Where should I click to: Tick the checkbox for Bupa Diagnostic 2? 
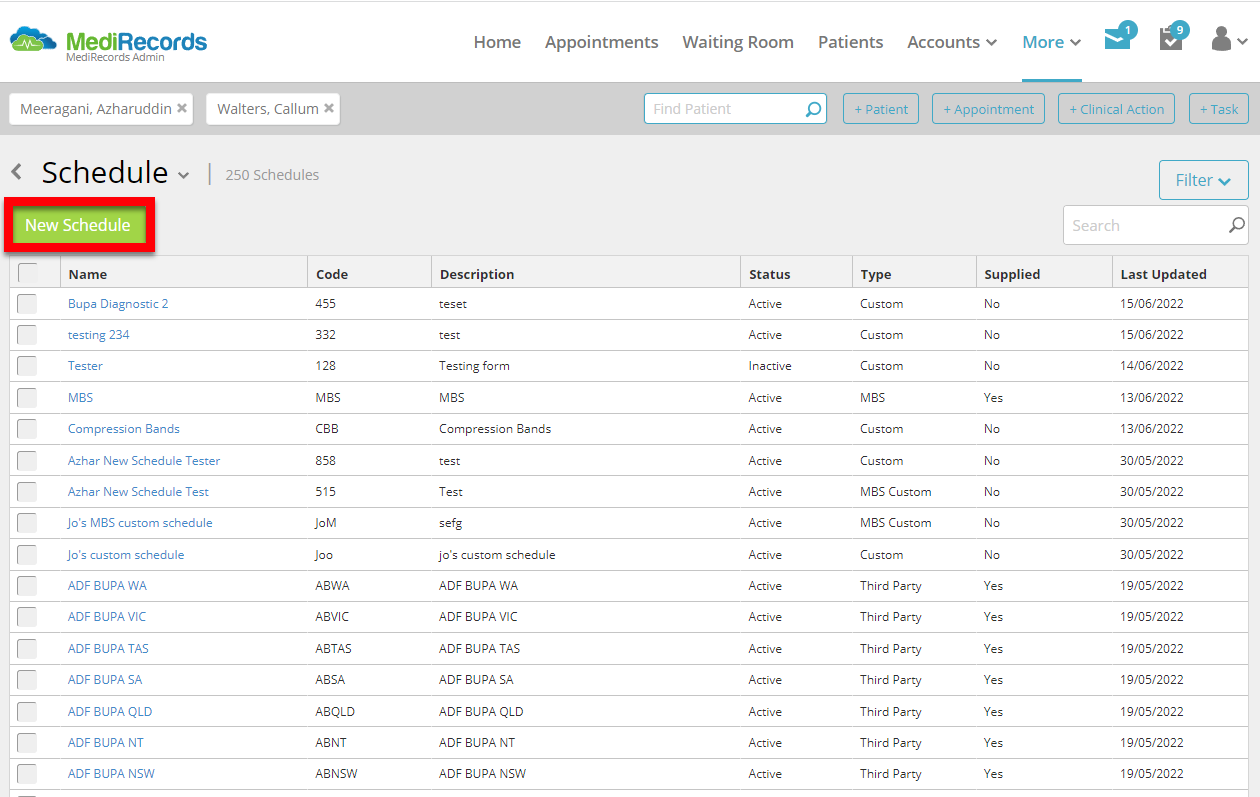[27, 304]
